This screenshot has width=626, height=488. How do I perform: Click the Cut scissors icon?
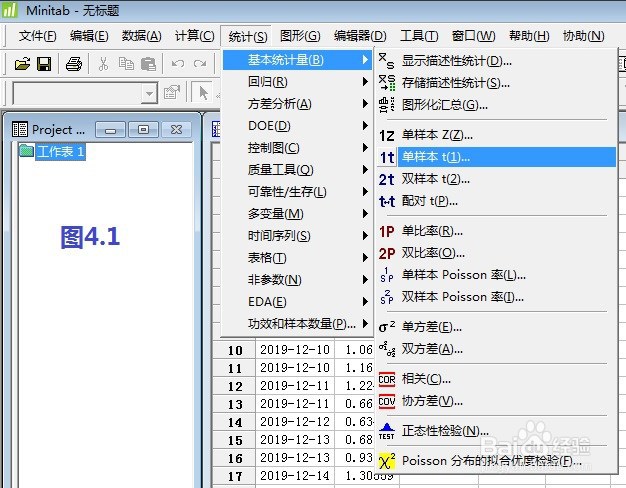103,63
